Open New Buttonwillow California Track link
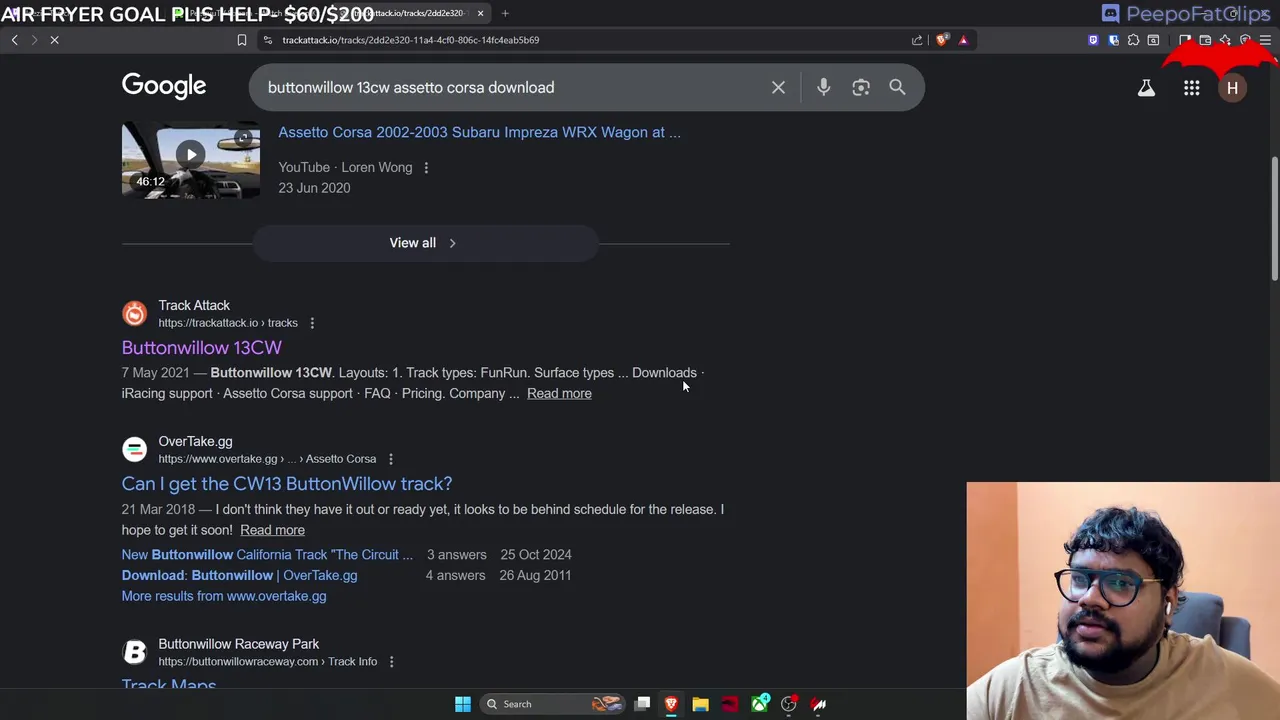 coord(267,554)
